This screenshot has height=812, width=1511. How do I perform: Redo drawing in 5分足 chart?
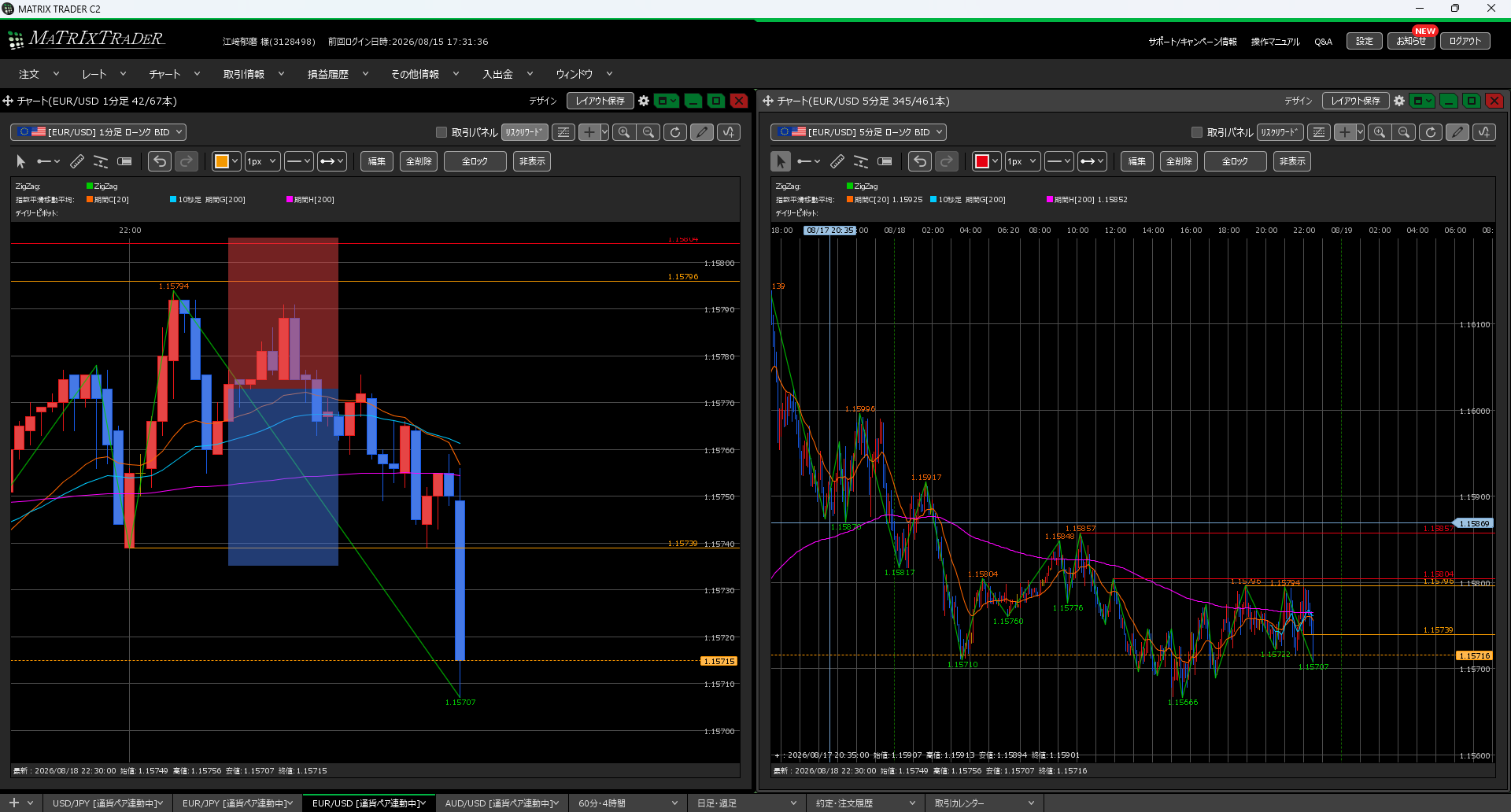[947, 161]
